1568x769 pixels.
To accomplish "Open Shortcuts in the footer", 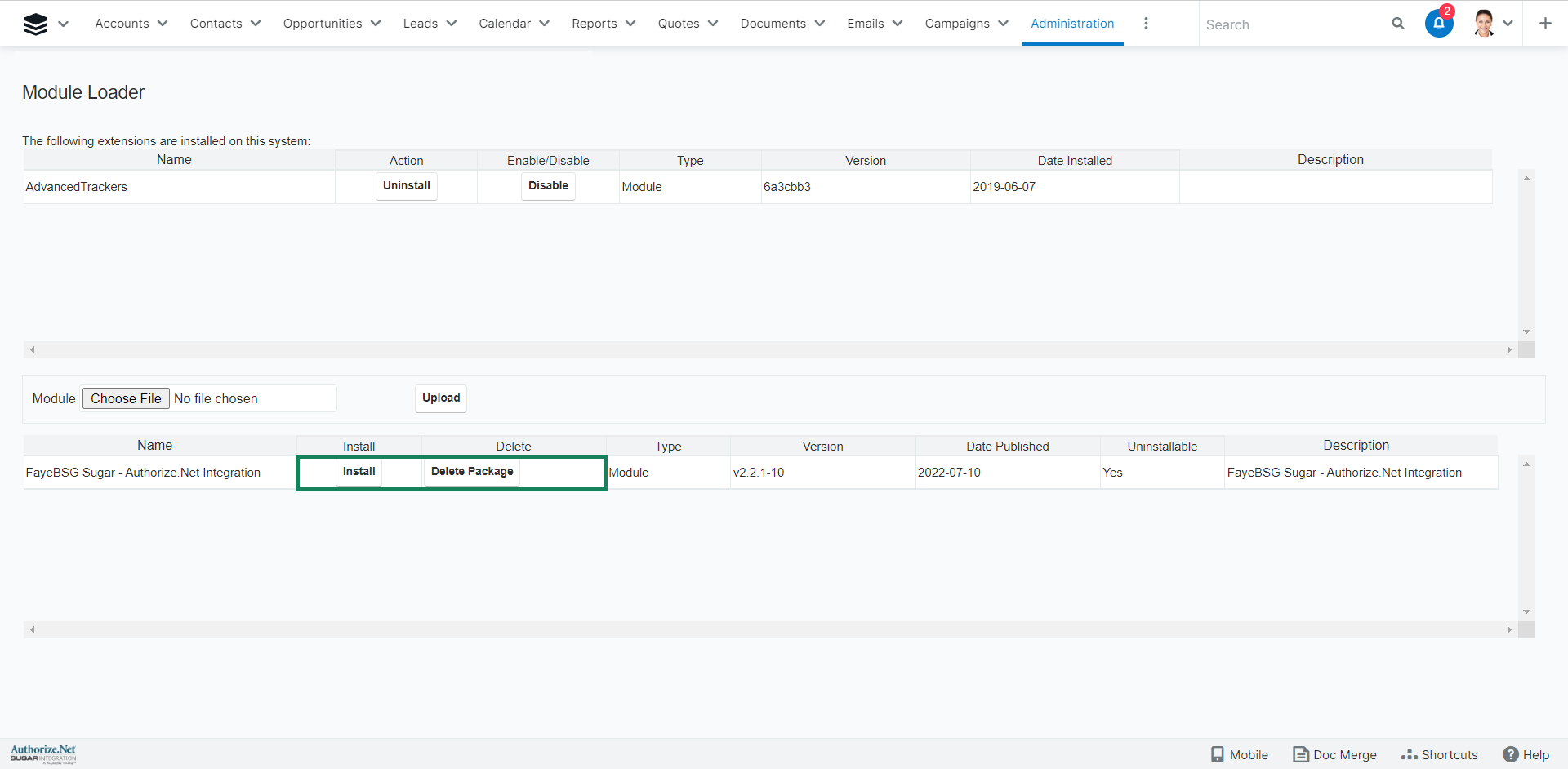I will coord(1439,754).
